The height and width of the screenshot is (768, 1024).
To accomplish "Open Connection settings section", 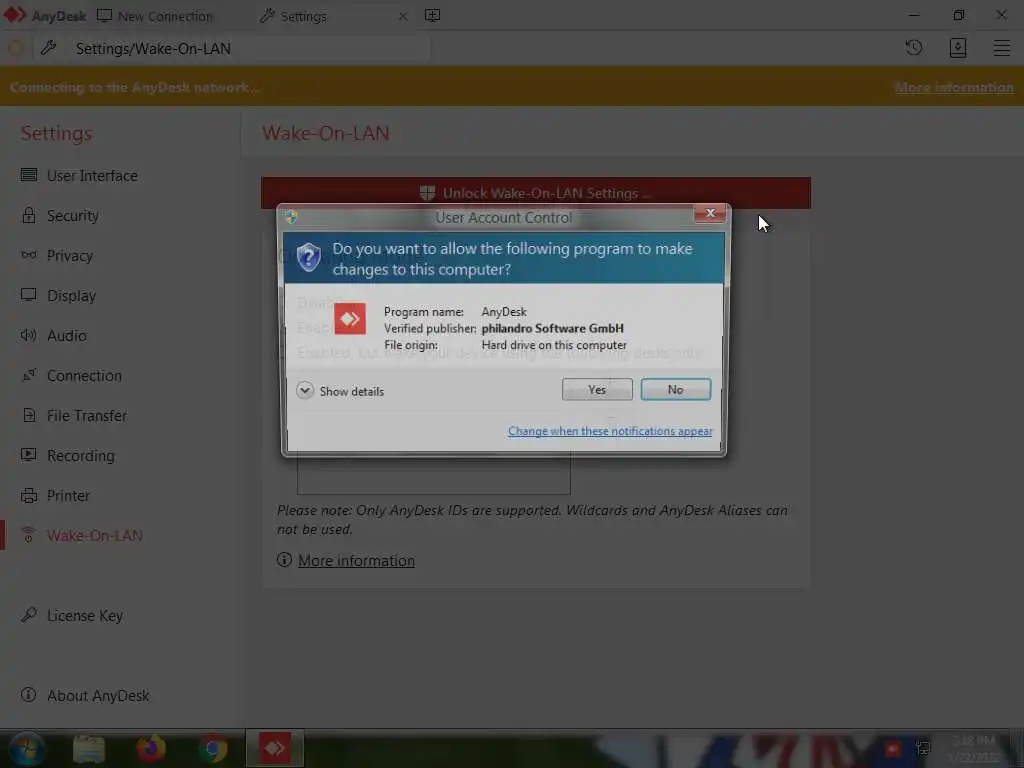I will click(x=84, y=376).
